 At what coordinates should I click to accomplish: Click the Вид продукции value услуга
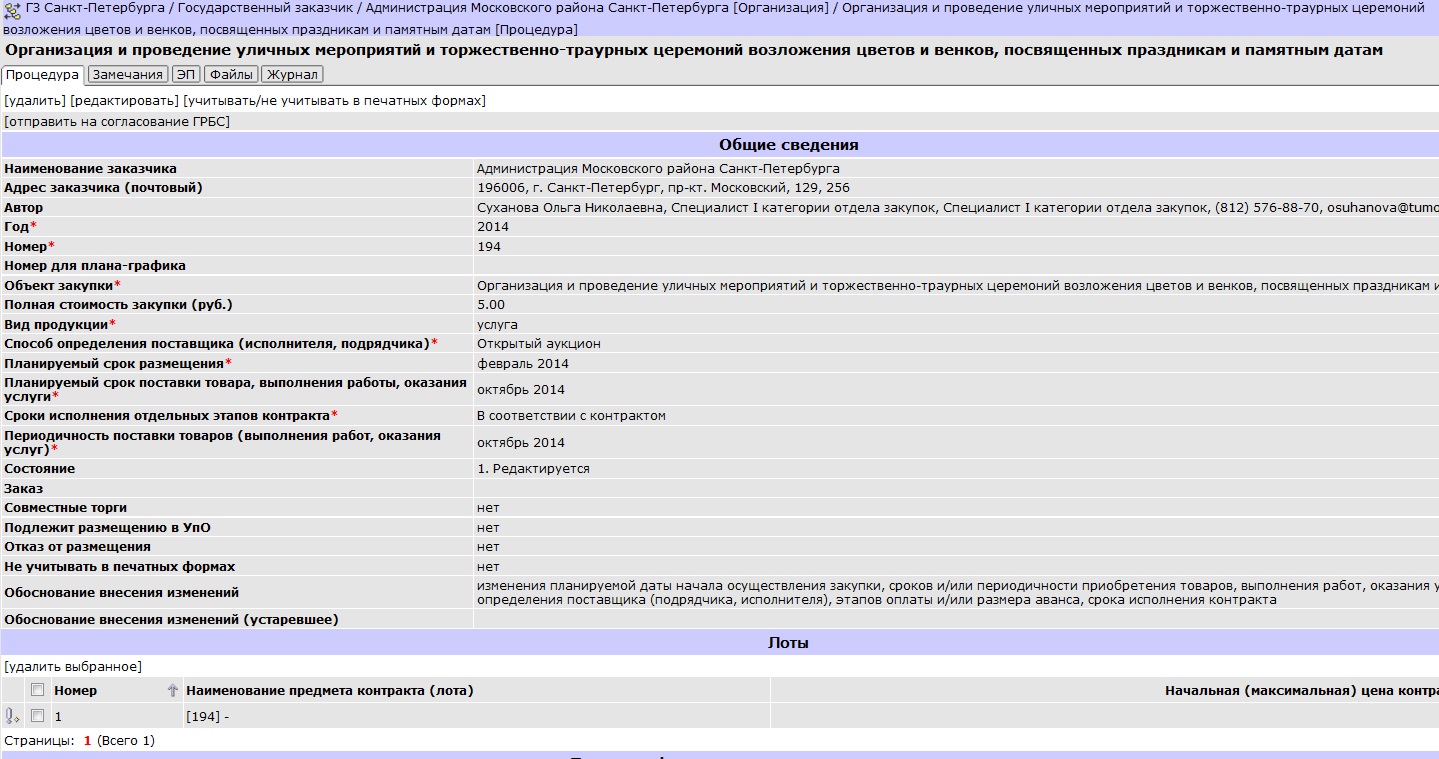tap(497, 324)
